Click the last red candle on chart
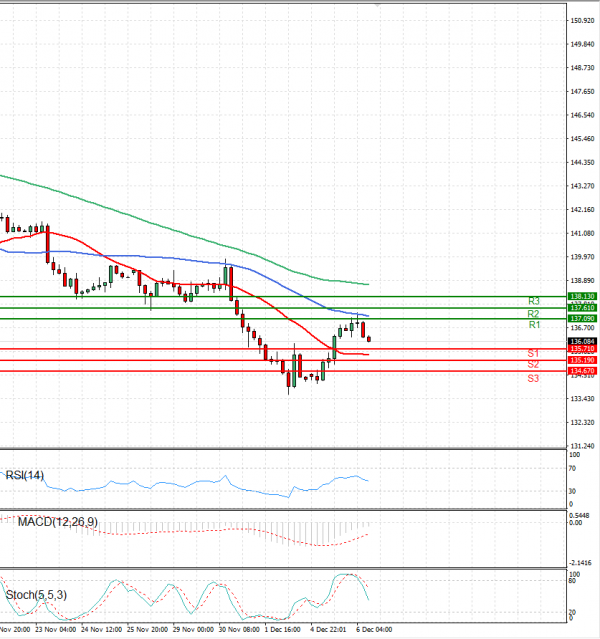This screenshot has height=639, width=600. click(369, 339)
